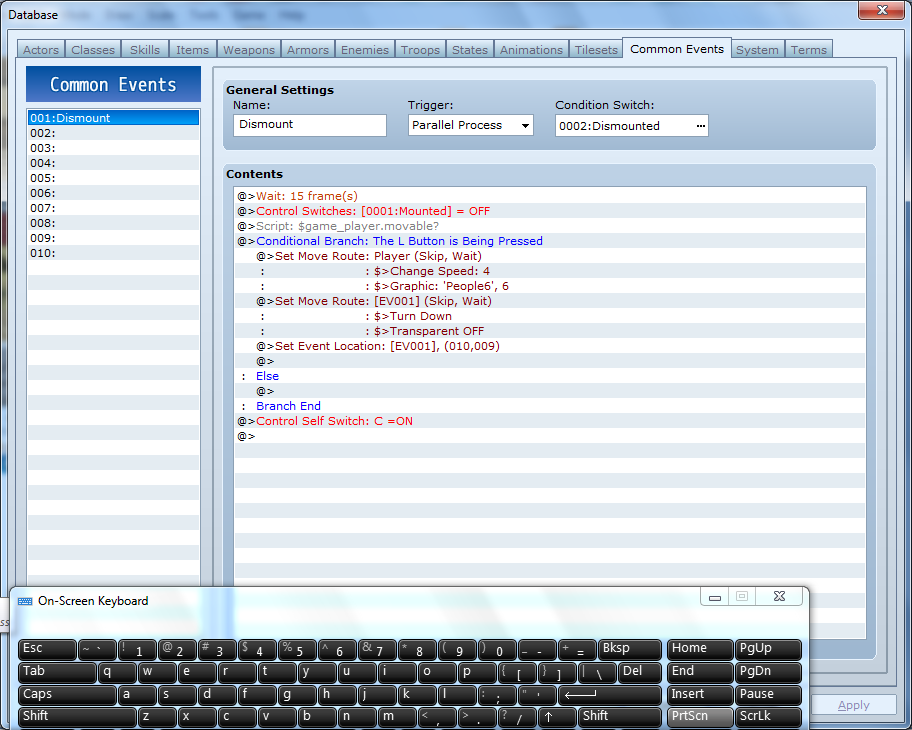Open the Trigger dropdown showing Parallel Process
The image size is (912, 730).
coord(471,125)
